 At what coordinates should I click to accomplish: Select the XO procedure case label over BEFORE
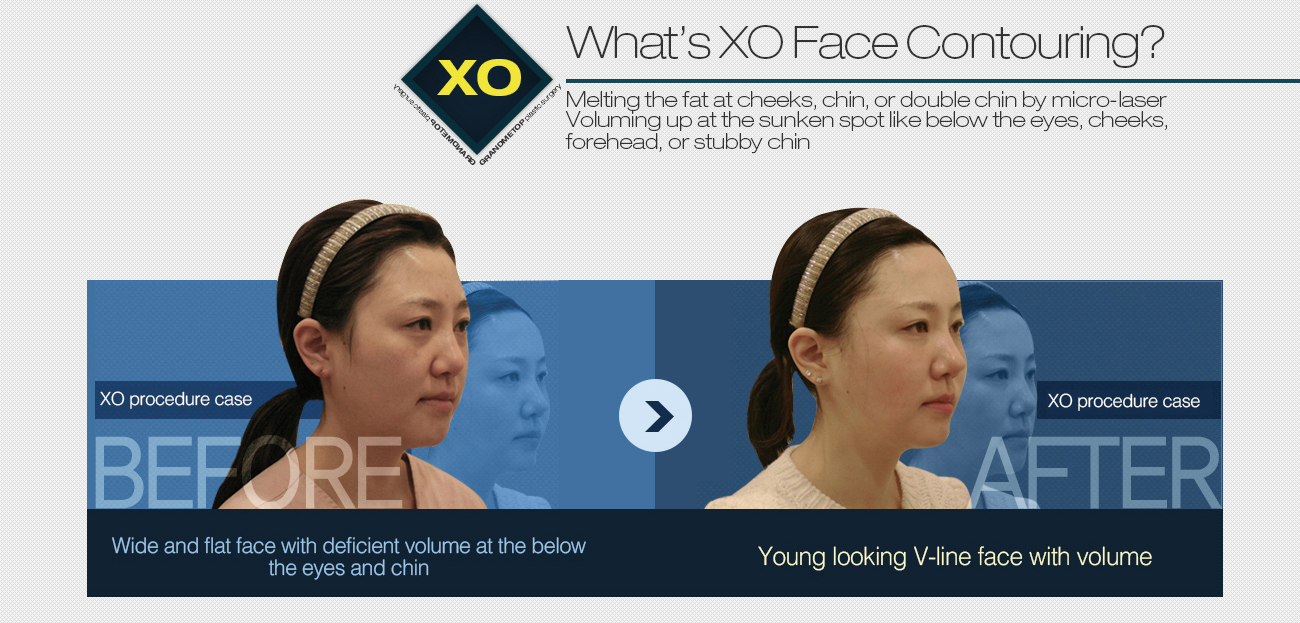pyautogui.click(x=176, y=399)
